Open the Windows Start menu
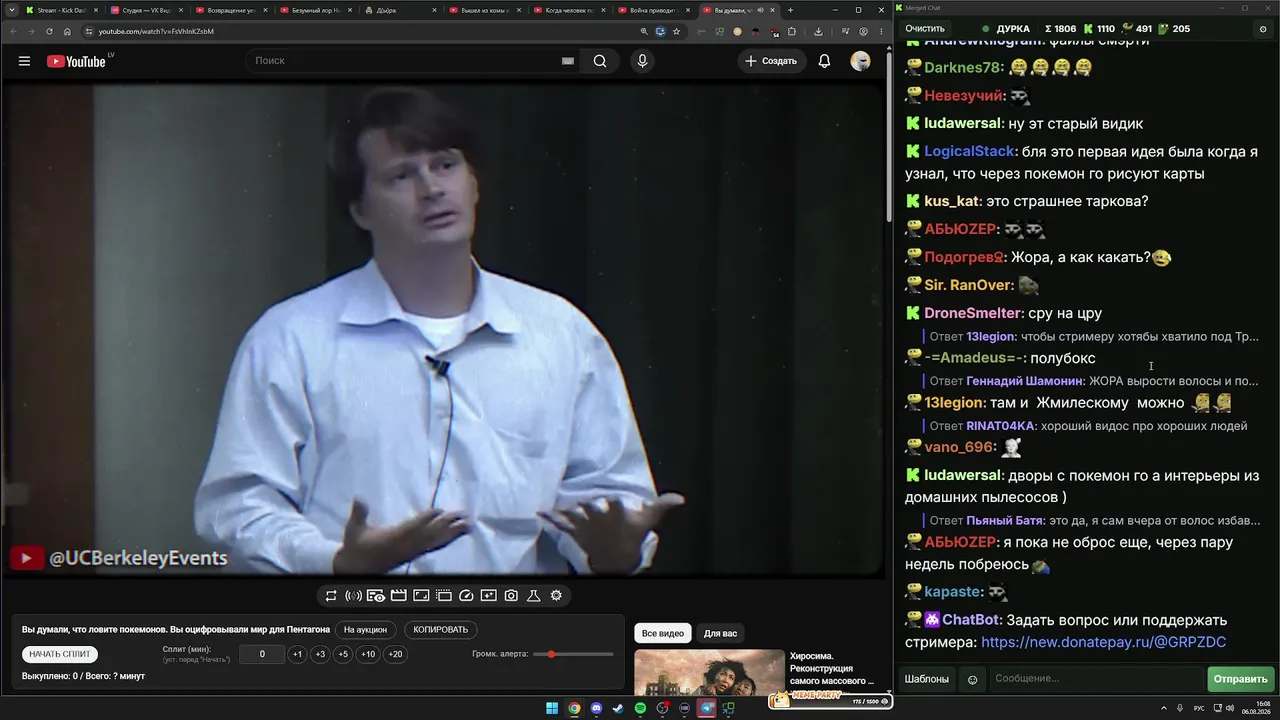 [552, 709]
